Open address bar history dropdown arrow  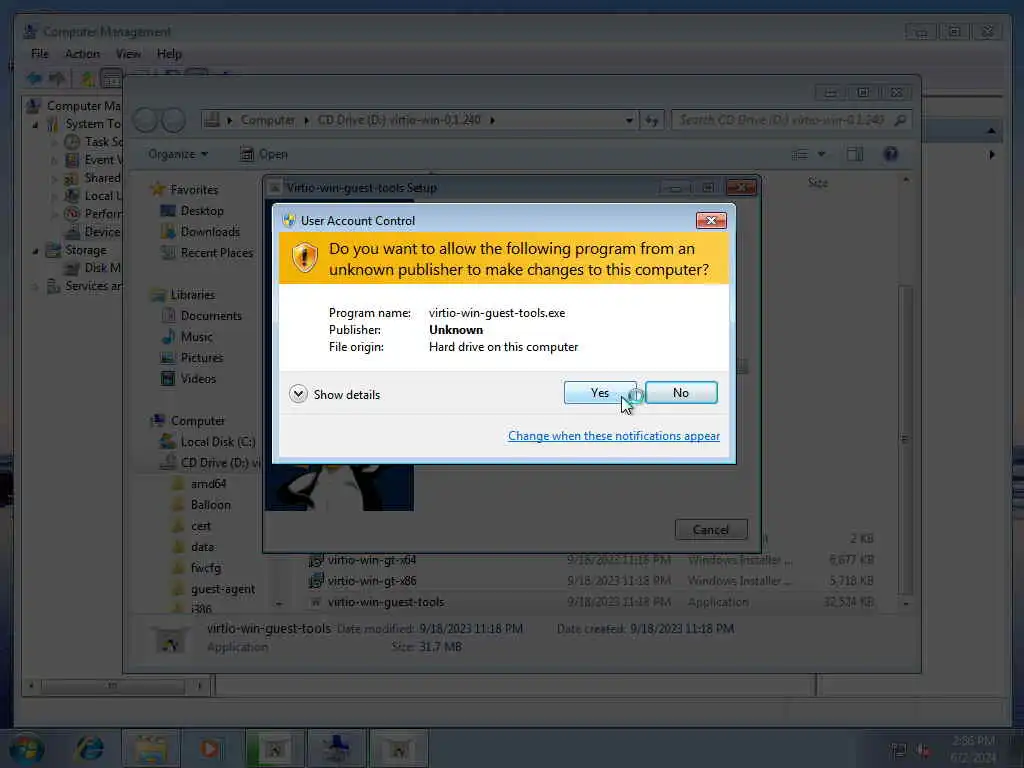(x=629, y=120)
